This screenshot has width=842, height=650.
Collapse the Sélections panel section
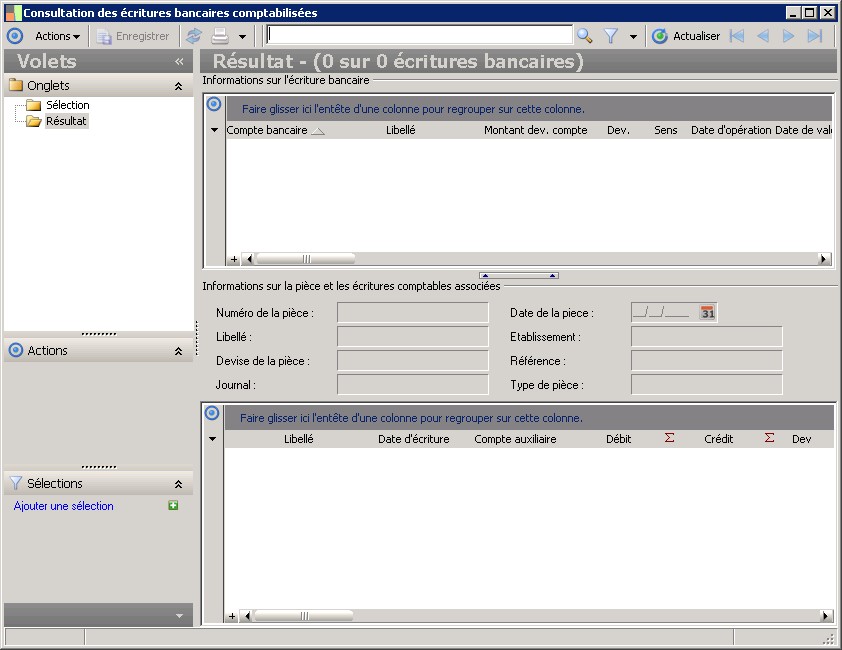coord(178,484)
